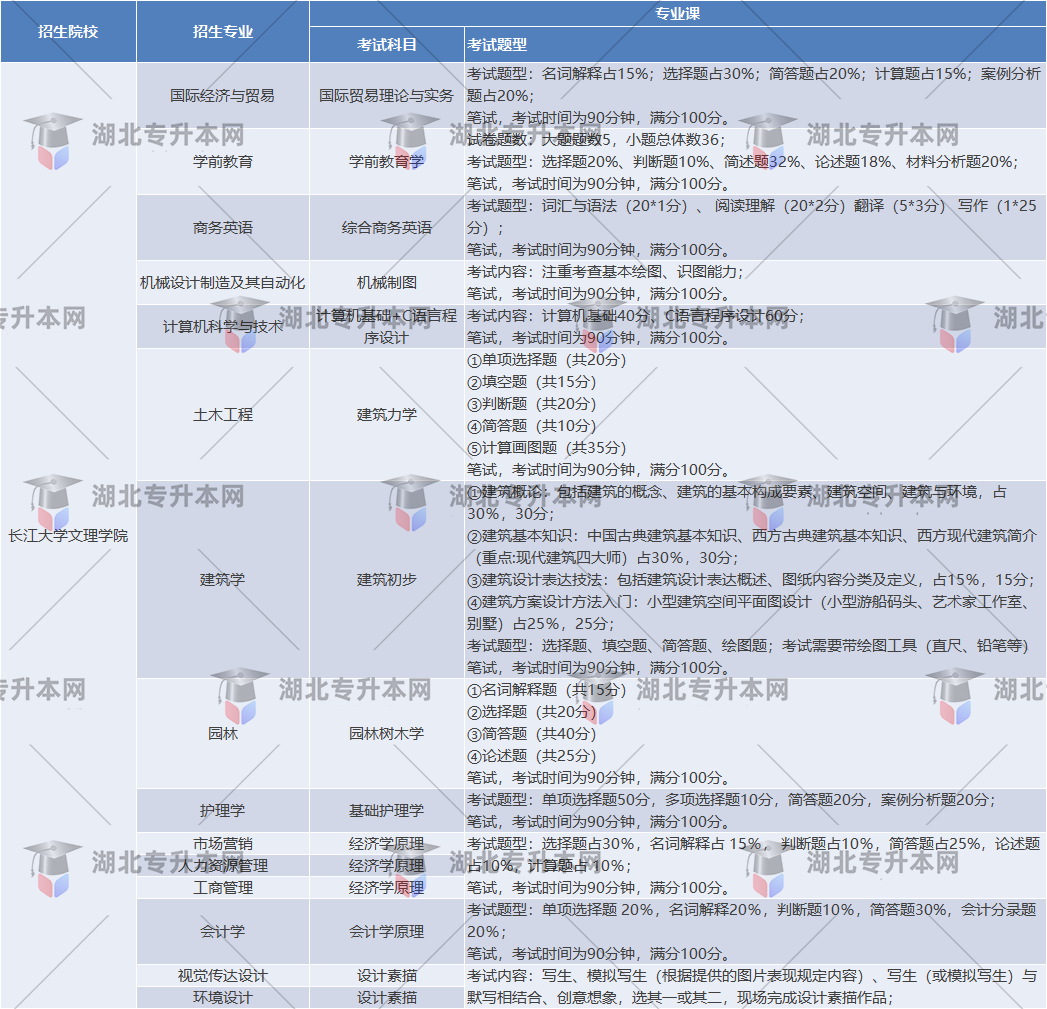
Task: Select the 专业课 header cell
Action: (x=678, y=13)
